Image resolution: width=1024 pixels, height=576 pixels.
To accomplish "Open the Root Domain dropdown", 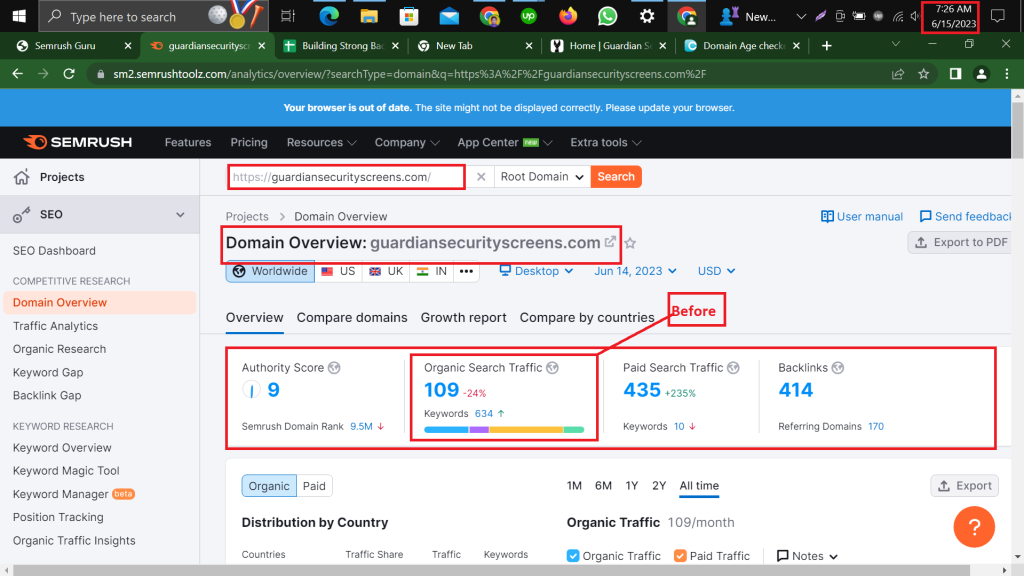I will pyautogui.click(x=541, y=177).
